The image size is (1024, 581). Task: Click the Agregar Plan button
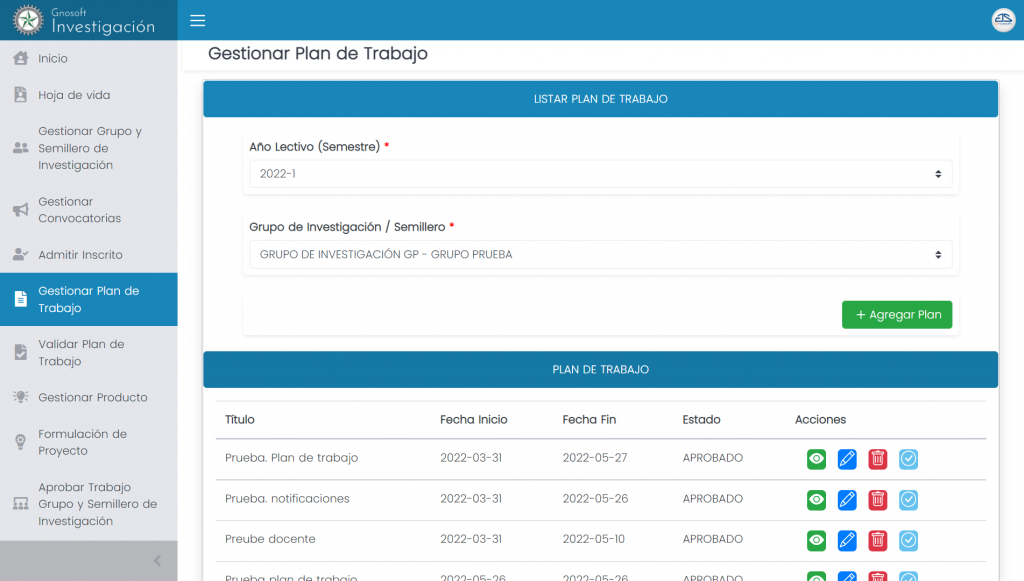point(897,315)
